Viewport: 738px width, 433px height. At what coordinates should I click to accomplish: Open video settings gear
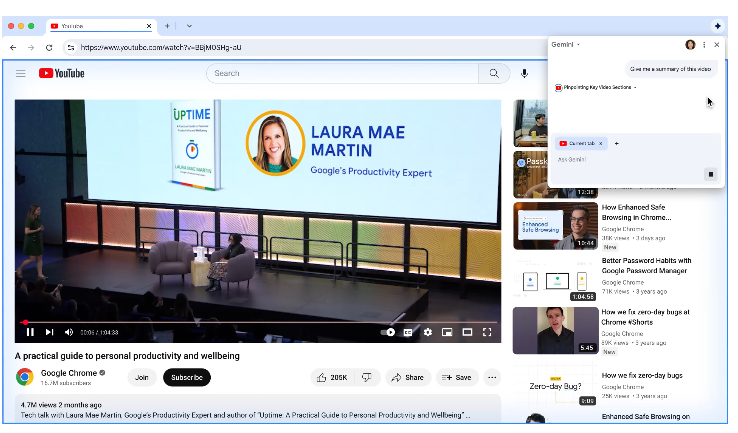427,332
